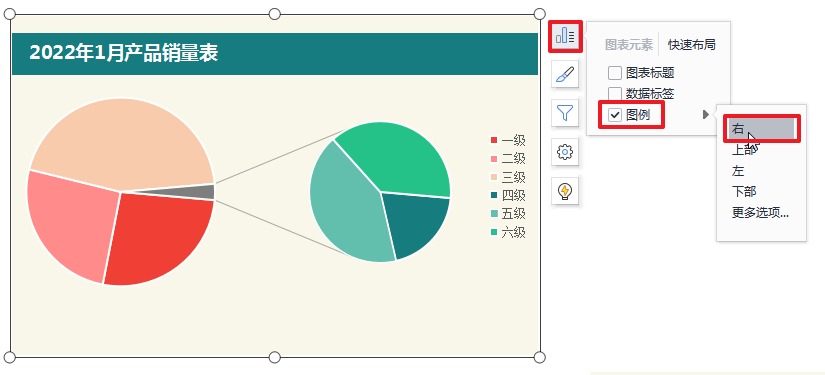Uncheck the 图例 checkbox
Viewport: 825px width, 375px height.
(615, 115)
